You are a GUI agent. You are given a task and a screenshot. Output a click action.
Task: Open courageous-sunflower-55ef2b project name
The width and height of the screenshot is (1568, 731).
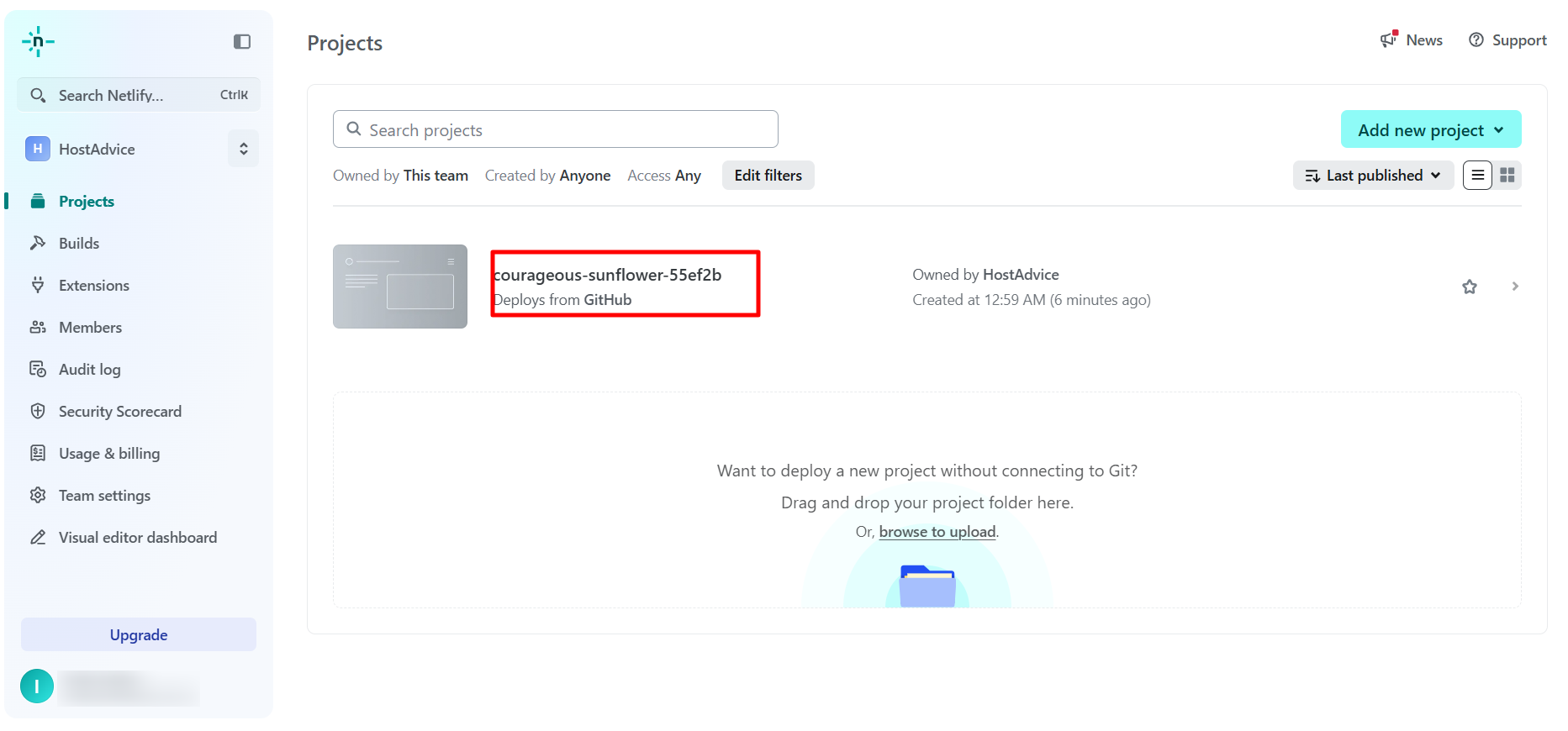point(607,275)
